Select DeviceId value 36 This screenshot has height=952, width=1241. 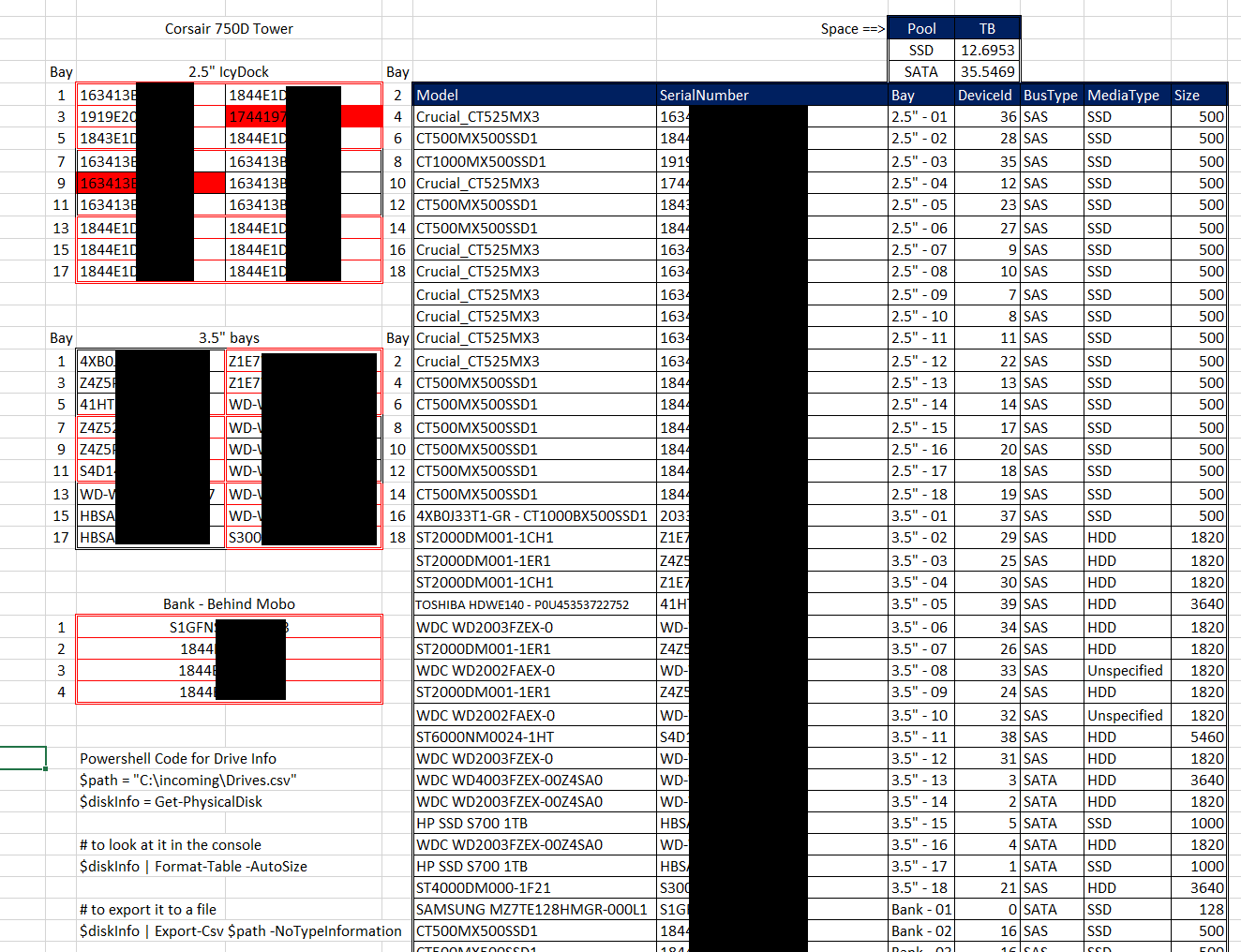tap(987, 117)
